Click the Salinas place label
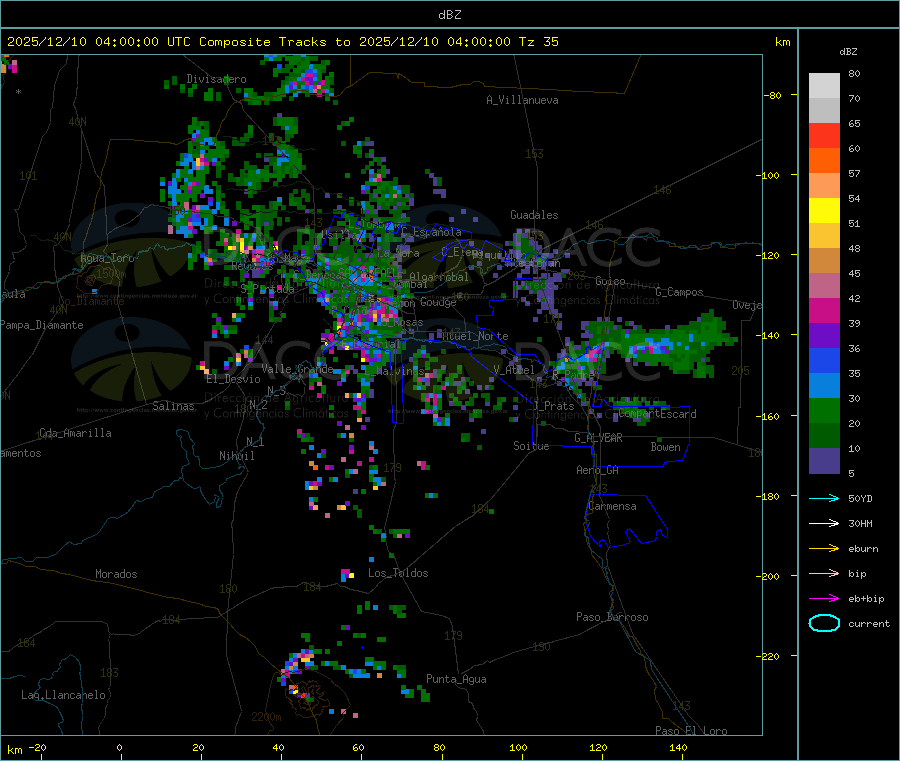The width and height of the screenshot is (900, 761). 173,406
